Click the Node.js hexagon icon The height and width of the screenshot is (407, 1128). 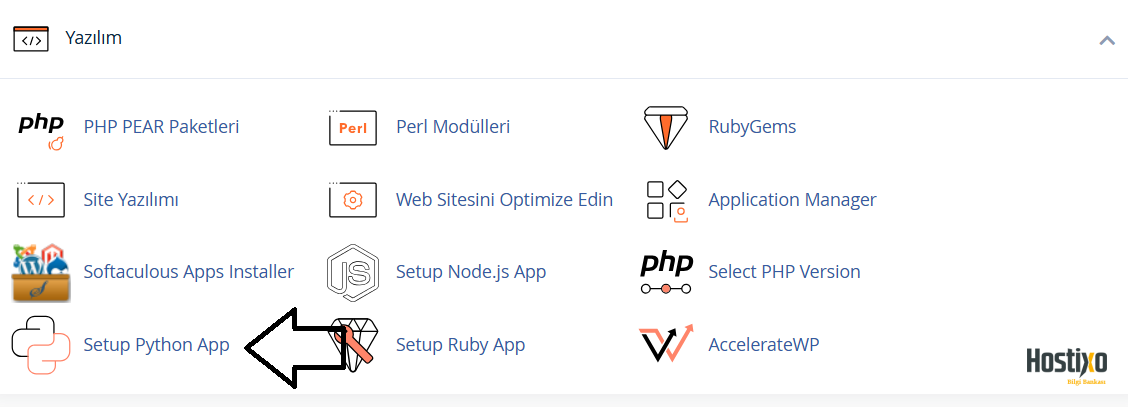352,273
